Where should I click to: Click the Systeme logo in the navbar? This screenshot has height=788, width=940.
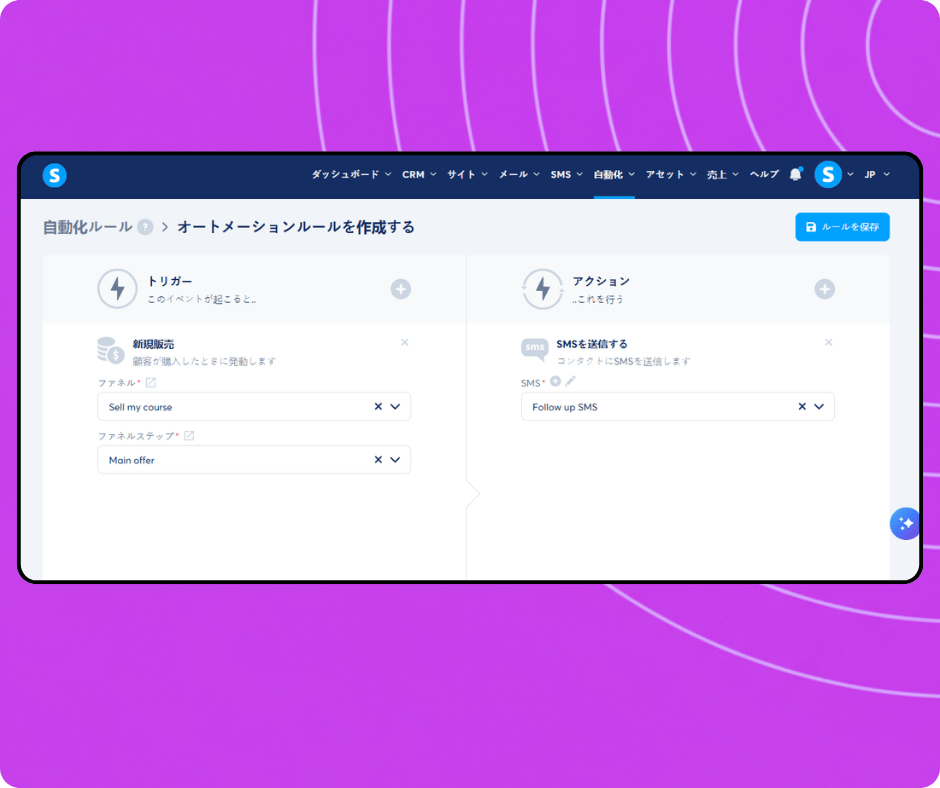click(x=55, y=175)
